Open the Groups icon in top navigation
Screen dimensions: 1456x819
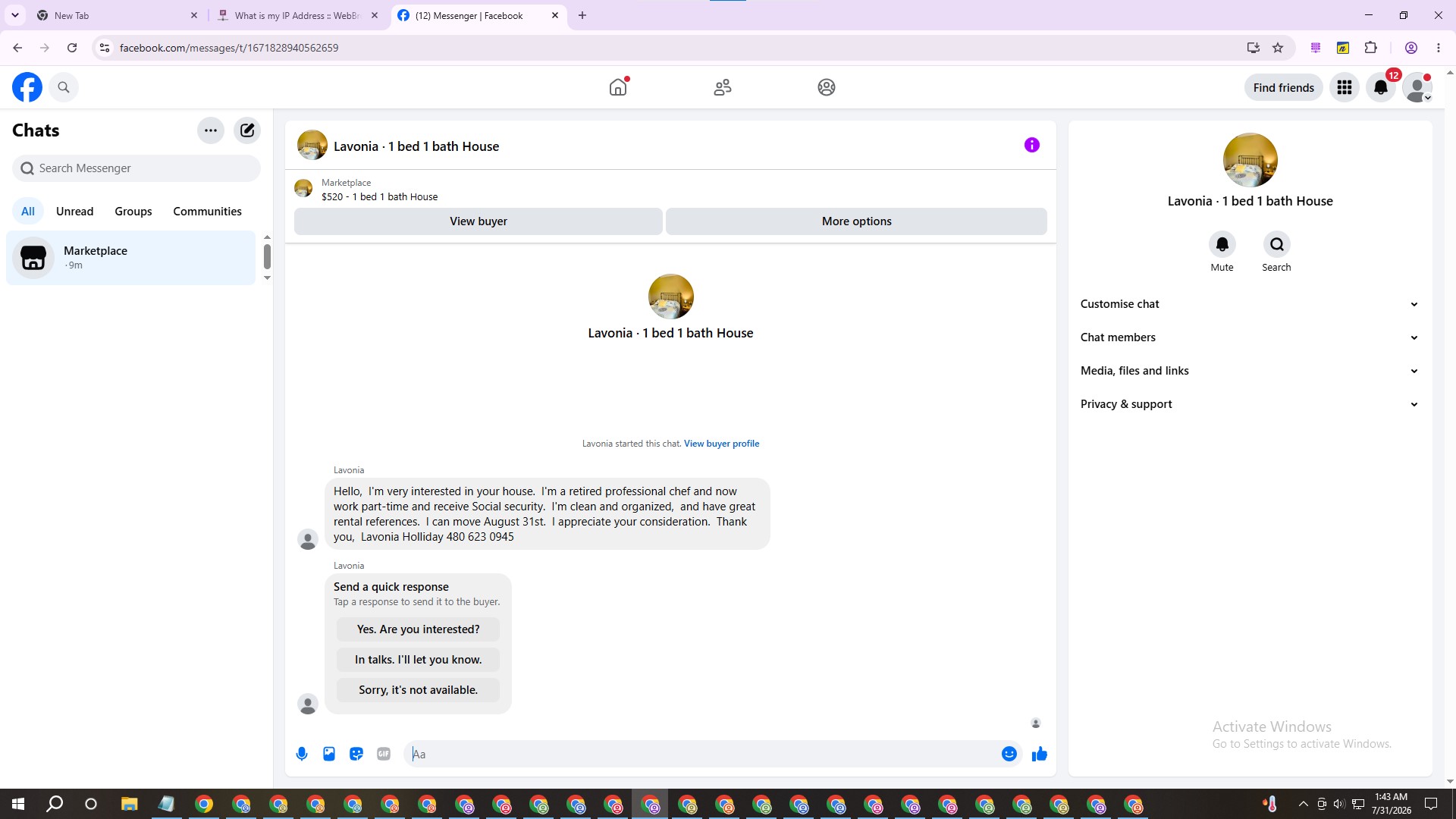[x=827, y=87]
